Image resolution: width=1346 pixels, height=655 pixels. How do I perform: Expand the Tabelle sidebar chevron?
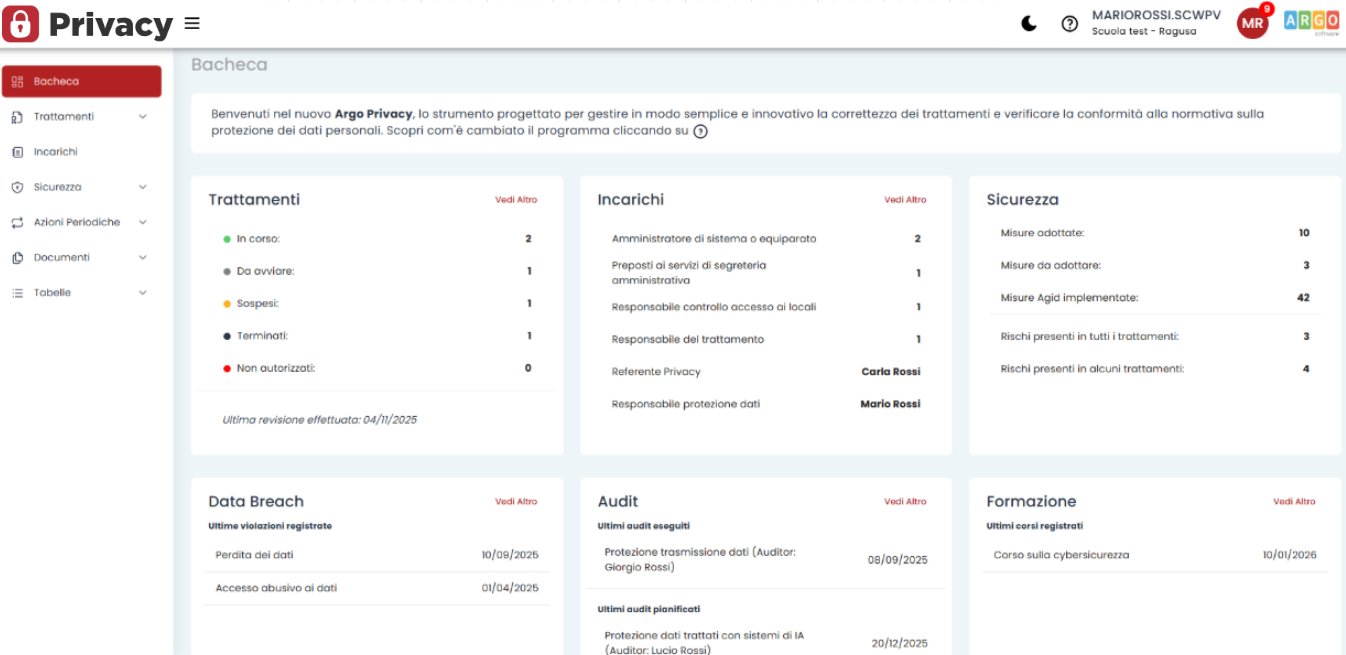click(x=142, y=293)
